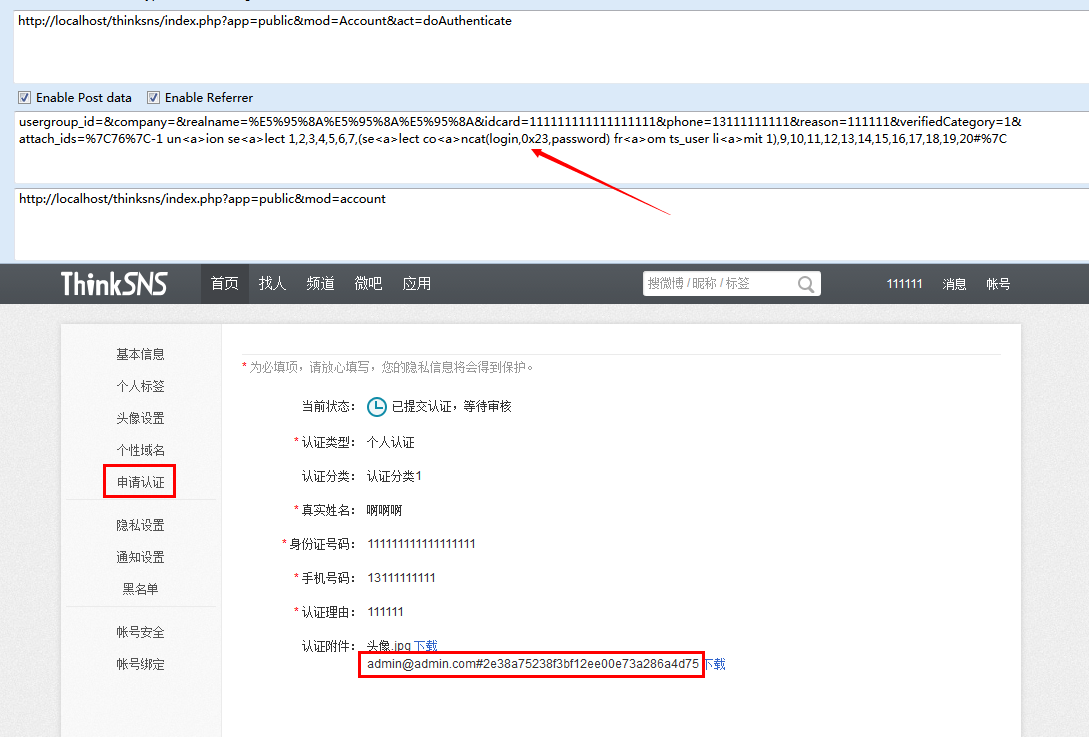Select 黑名单 in the sidebar

coord(140,589)
